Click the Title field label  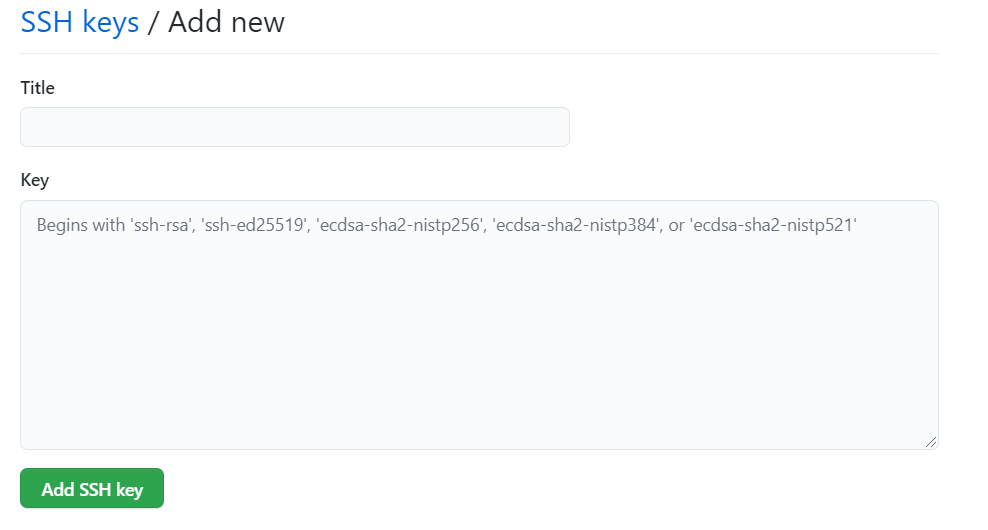tap(37, 88)
